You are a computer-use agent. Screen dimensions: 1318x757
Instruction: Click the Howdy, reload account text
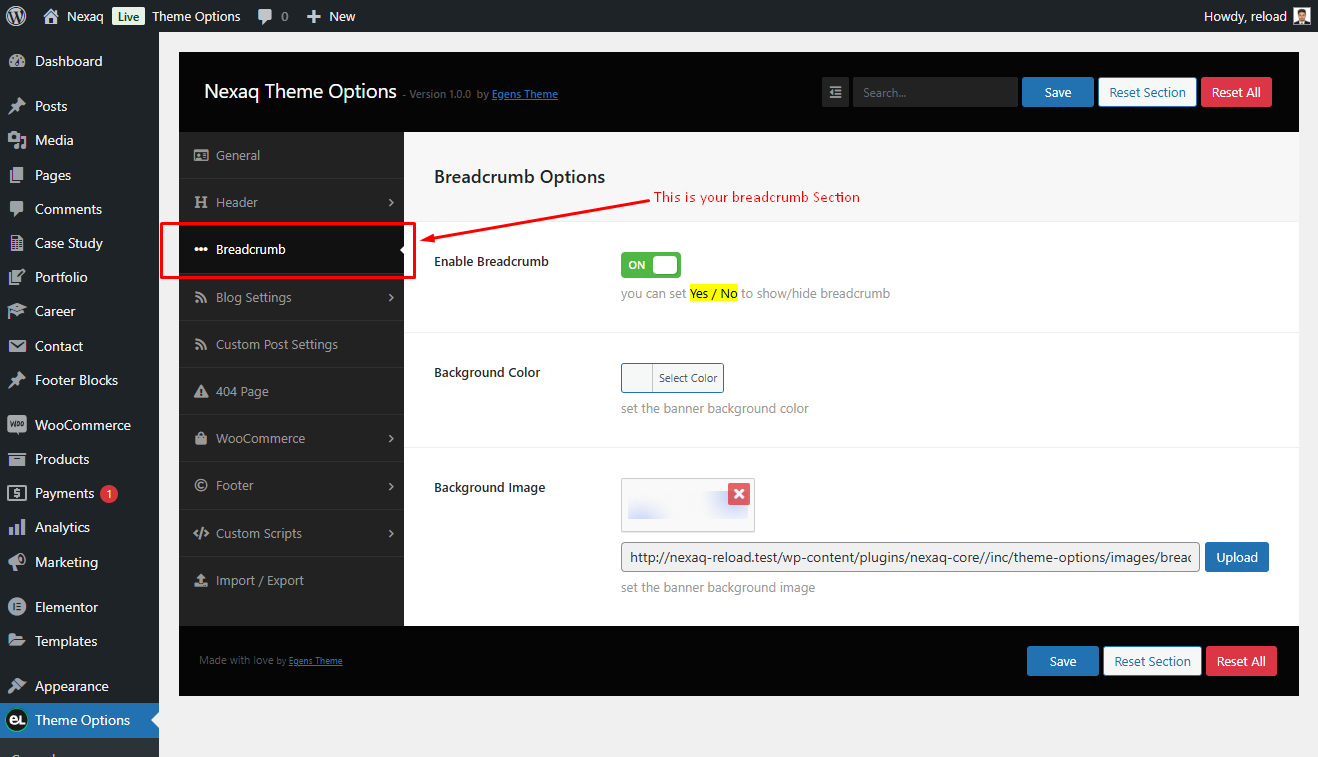click(1245, 16)
